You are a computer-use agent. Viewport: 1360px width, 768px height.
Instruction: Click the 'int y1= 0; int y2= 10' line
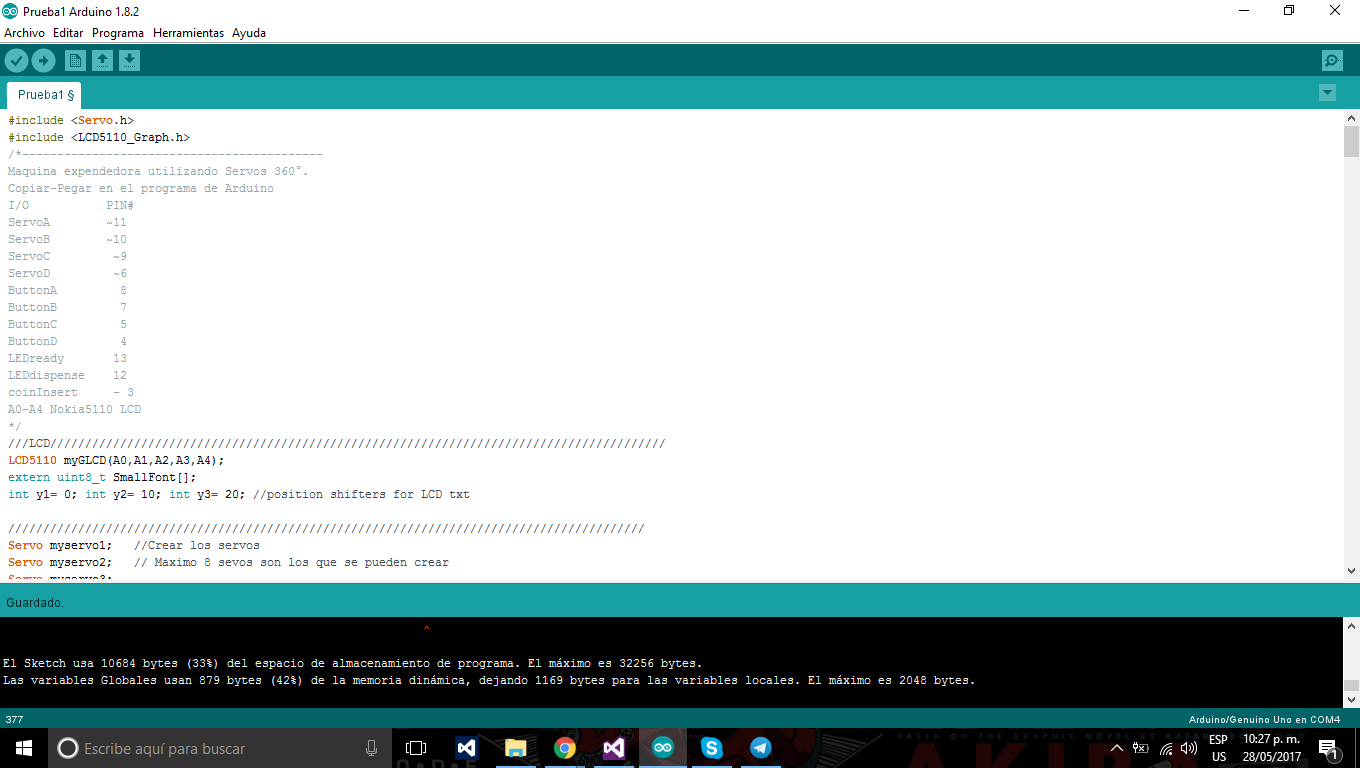[239, 494]
